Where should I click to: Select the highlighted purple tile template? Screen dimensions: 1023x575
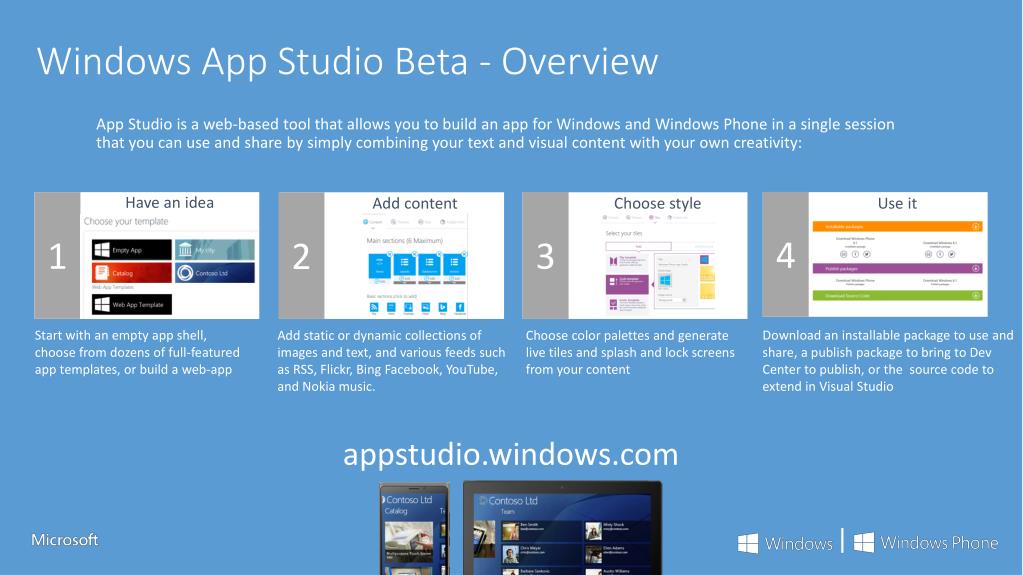click(x=627, y=285)
